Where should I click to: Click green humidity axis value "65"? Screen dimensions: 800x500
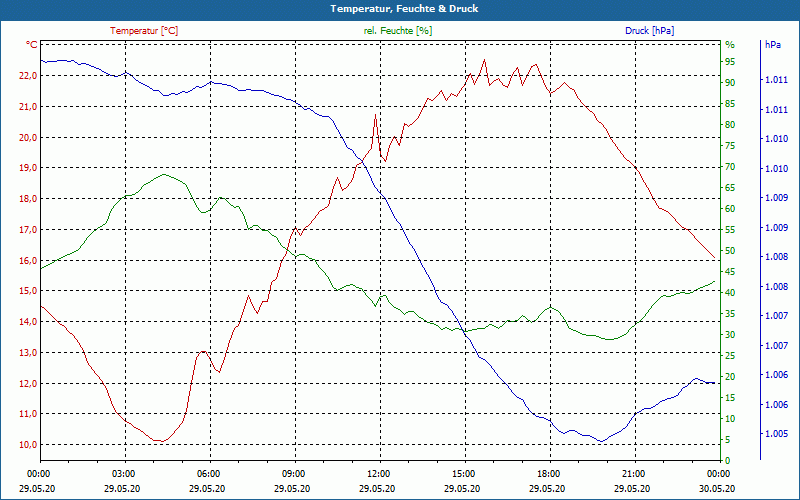pos(730,188)
